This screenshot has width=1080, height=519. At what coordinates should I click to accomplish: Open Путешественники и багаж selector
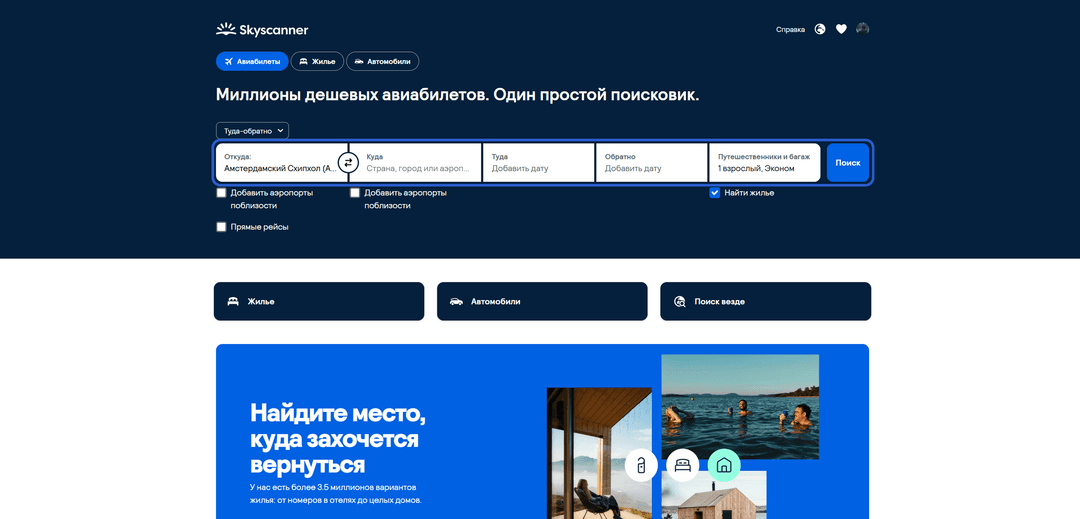[x=765, y=162]
